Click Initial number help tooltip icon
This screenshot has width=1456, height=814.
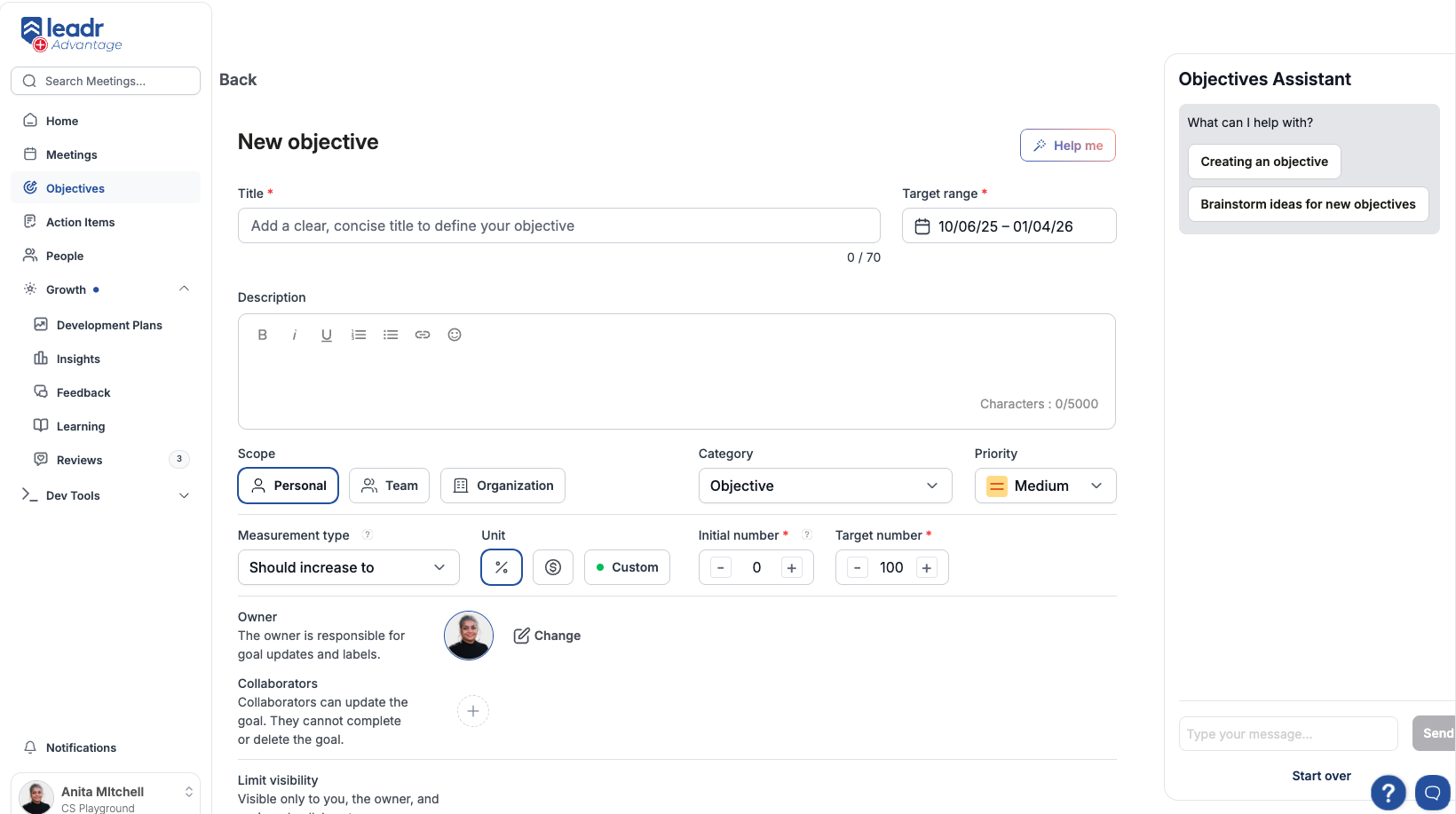tap(807, 534)
